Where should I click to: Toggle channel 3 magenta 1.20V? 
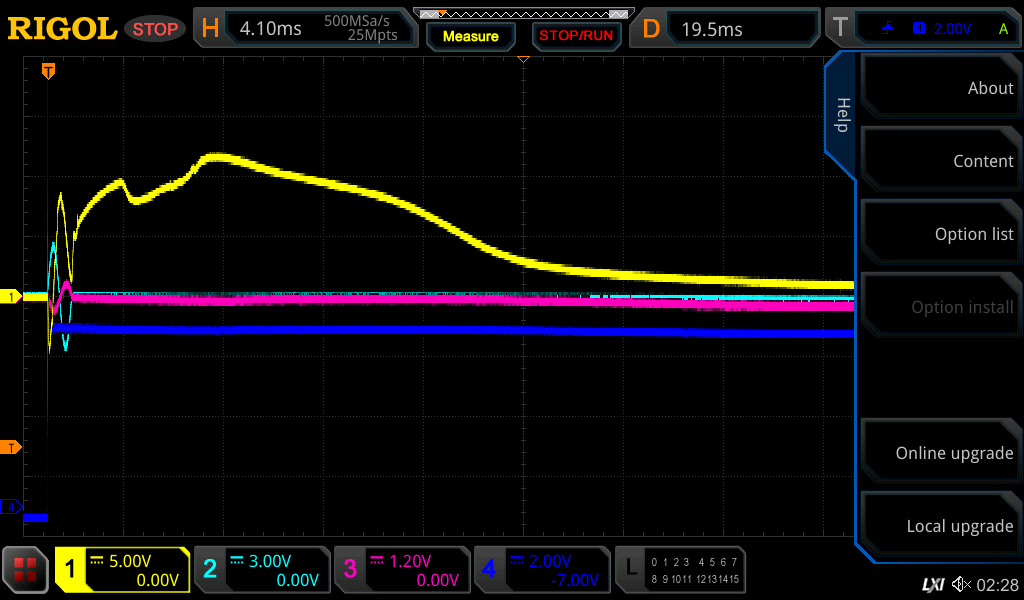coord(402,570)
